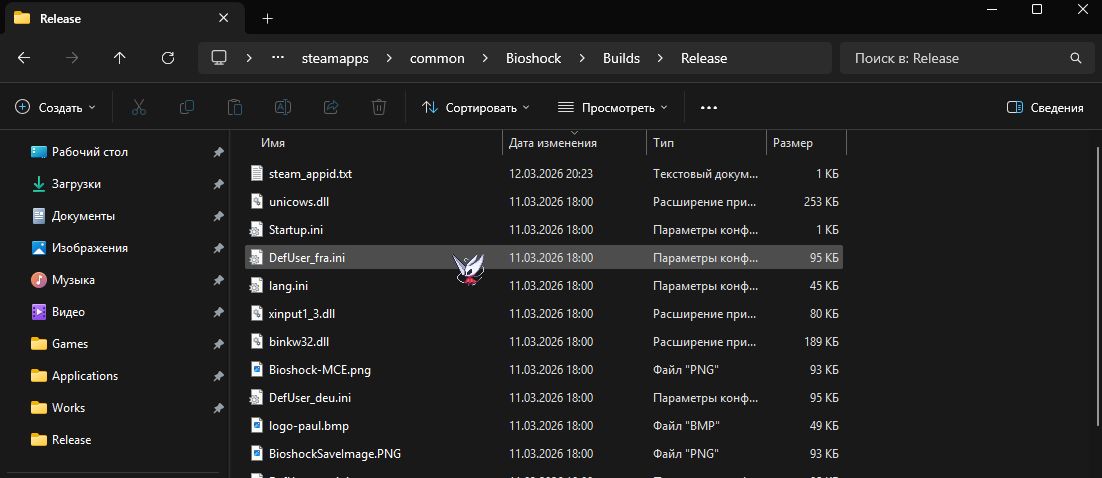Select the BioshockSaveImage.PNG file

[544, 453]
